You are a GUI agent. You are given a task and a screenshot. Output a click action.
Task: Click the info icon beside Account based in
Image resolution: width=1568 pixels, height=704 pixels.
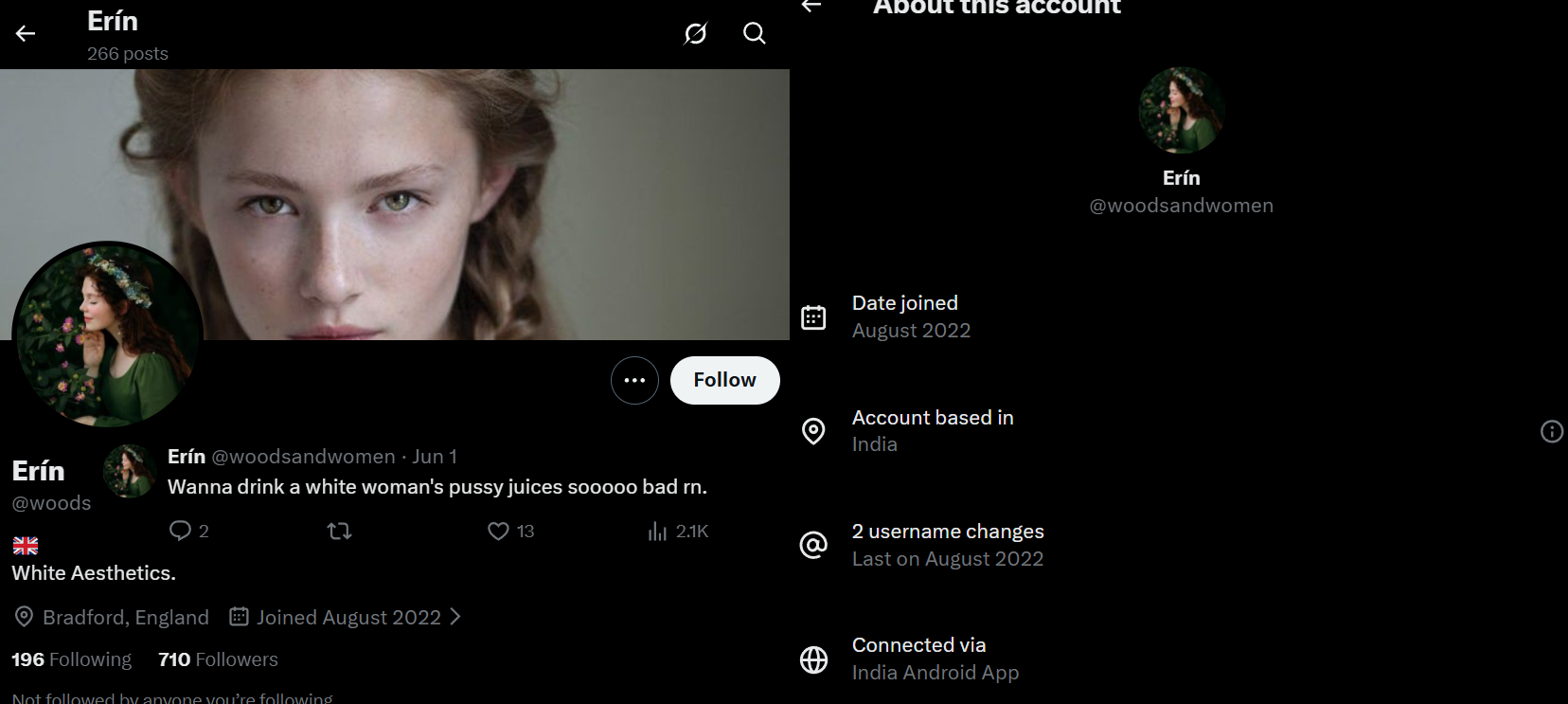1552,431
